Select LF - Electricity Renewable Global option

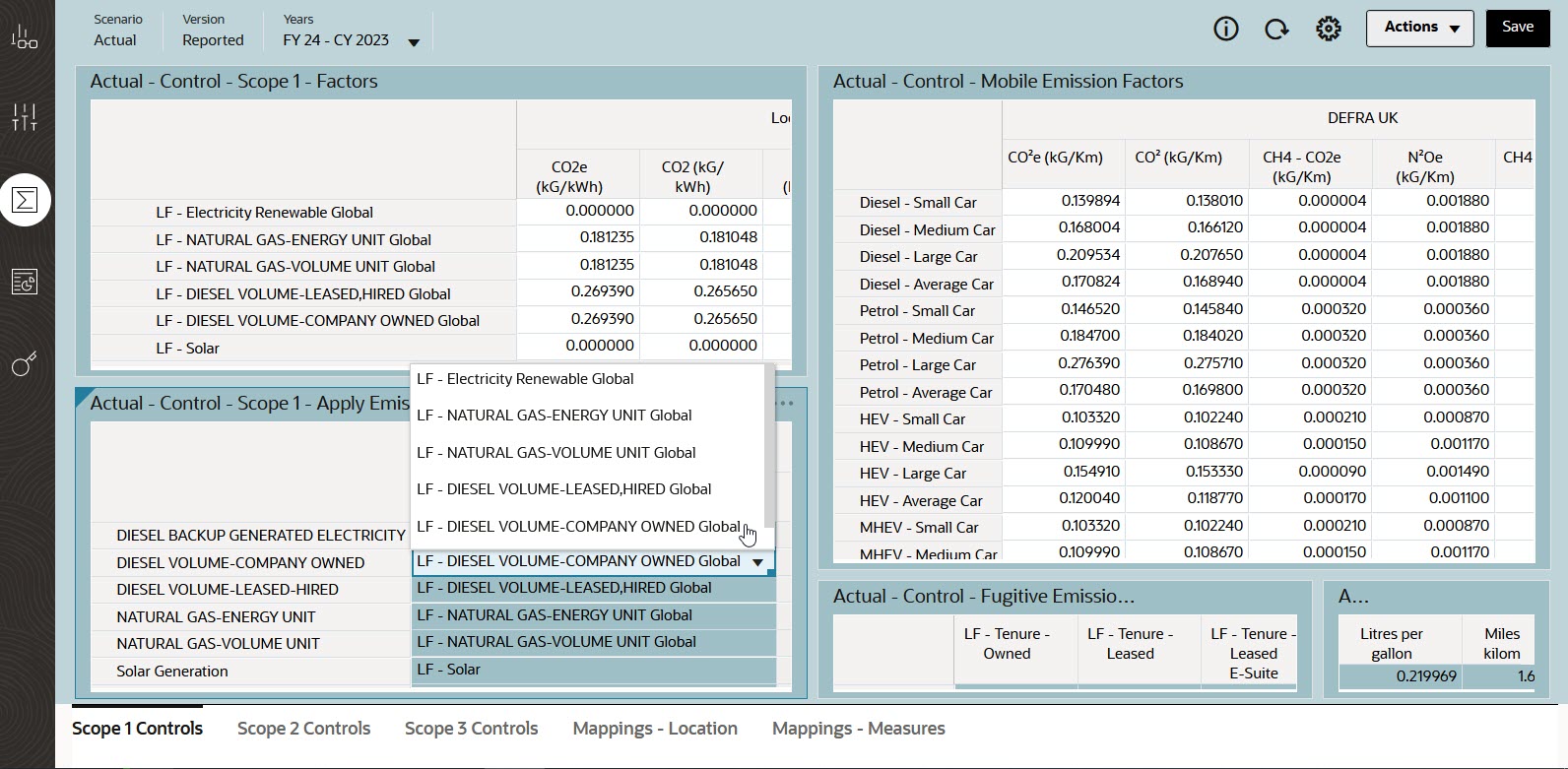click(x=525, y=379)
